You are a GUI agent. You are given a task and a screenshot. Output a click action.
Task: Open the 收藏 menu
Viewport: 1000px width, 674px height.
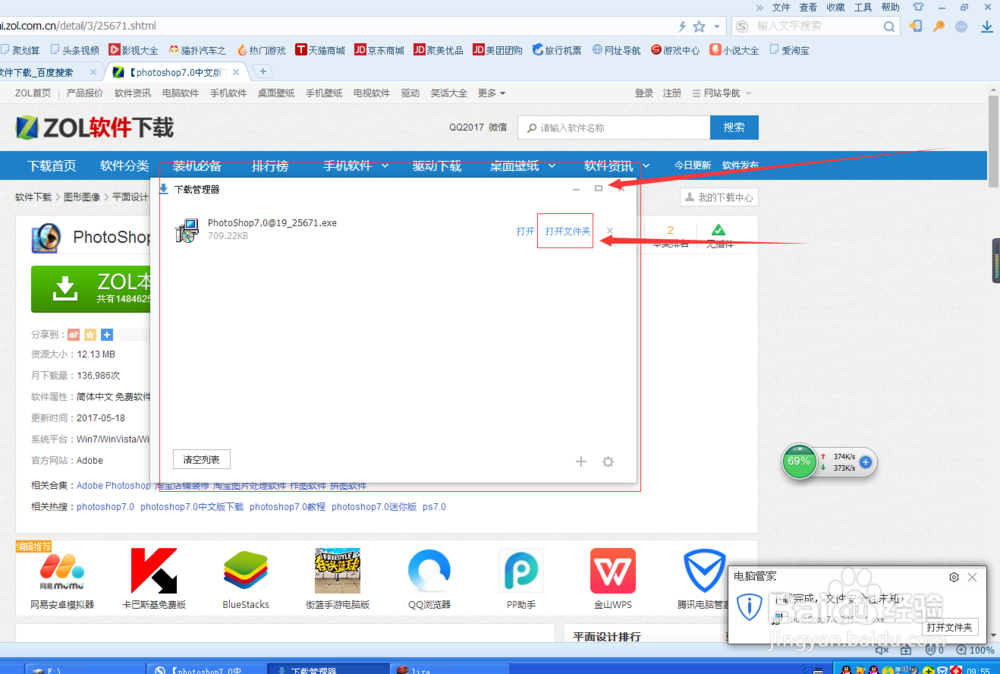click(835, 8)
